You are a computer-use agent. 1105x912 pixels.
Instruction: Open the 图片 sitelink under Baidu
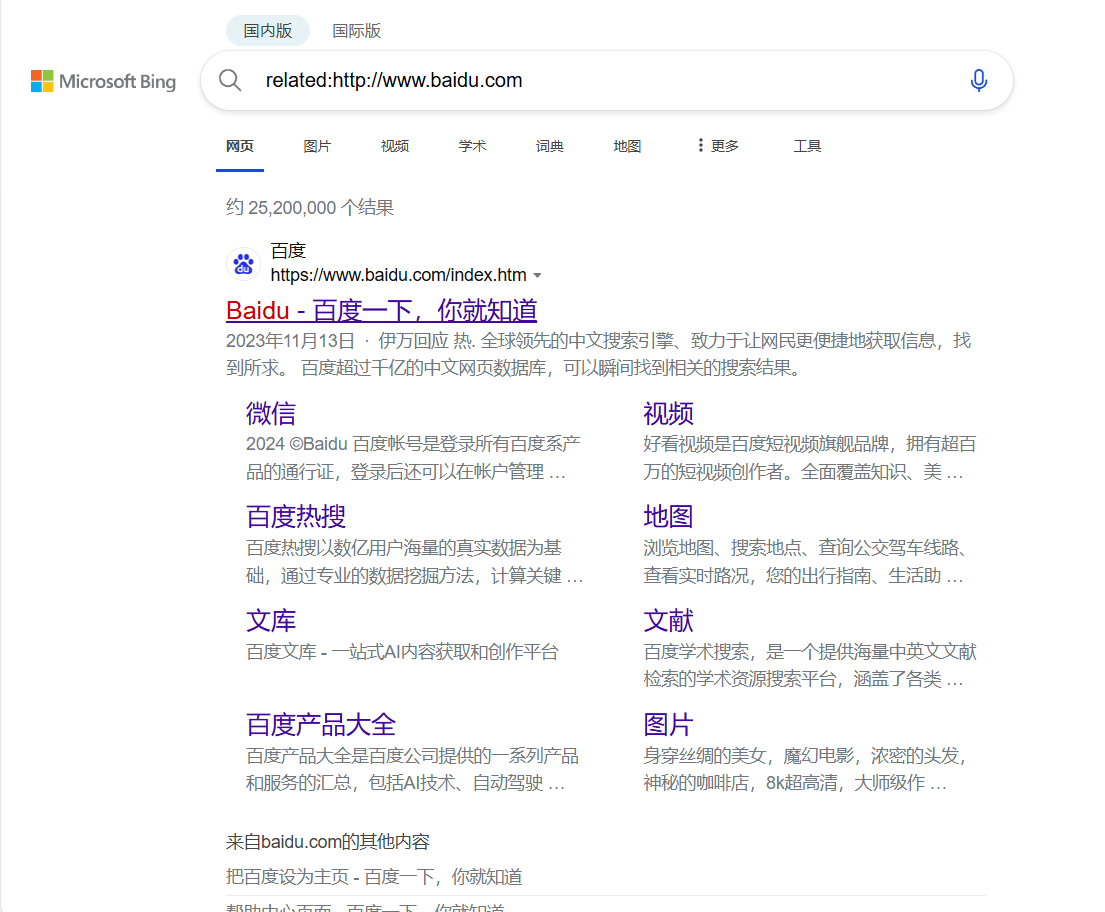668,725
